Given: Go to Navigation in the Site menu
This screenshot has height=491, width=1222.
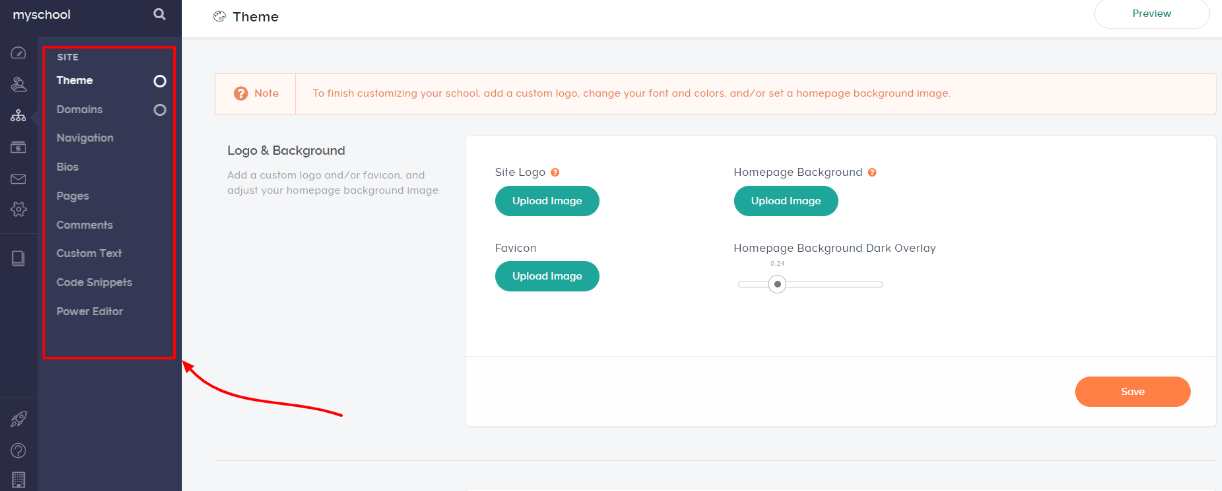Looking at the screenshot, I should click(x=85, y=138).
